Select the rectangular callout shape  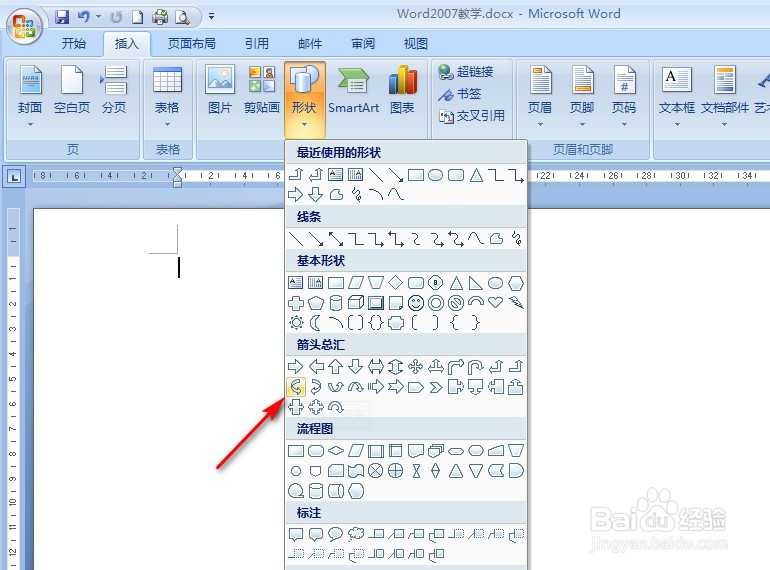pyautogui.click(x=296, y=534)
